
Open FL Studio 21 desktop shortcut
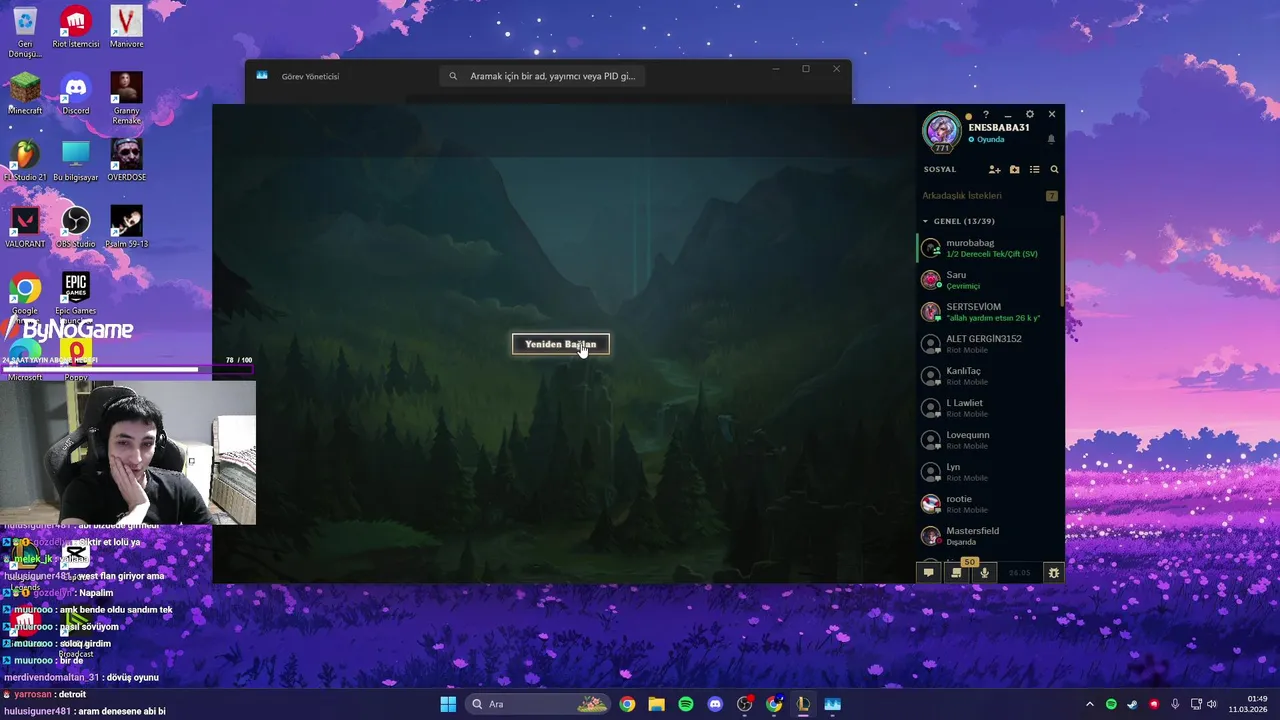point(25,160)
